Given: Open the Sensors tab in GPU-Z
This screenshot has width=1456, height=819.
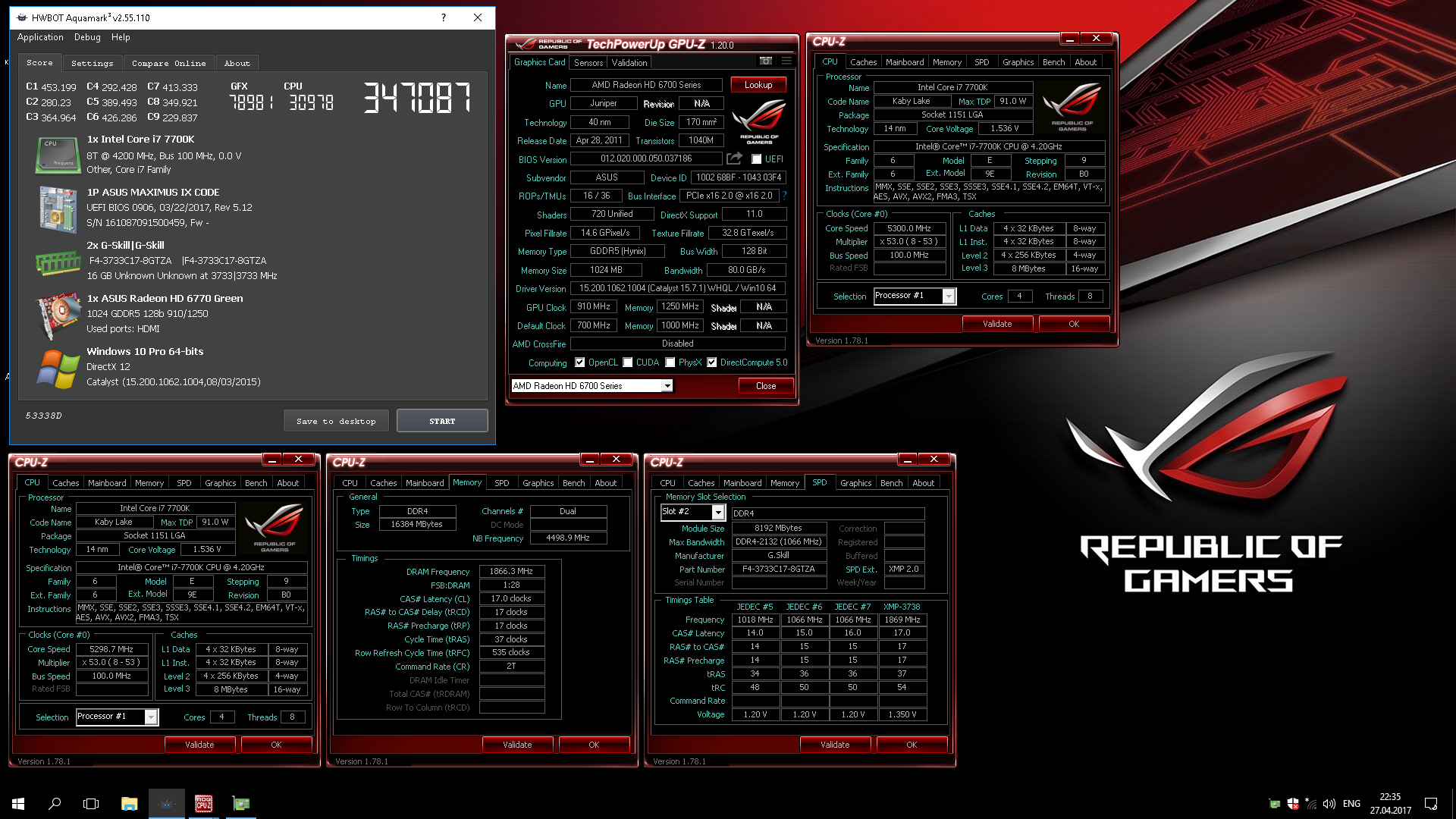Looking at the screenshot, I should (588, 63).
